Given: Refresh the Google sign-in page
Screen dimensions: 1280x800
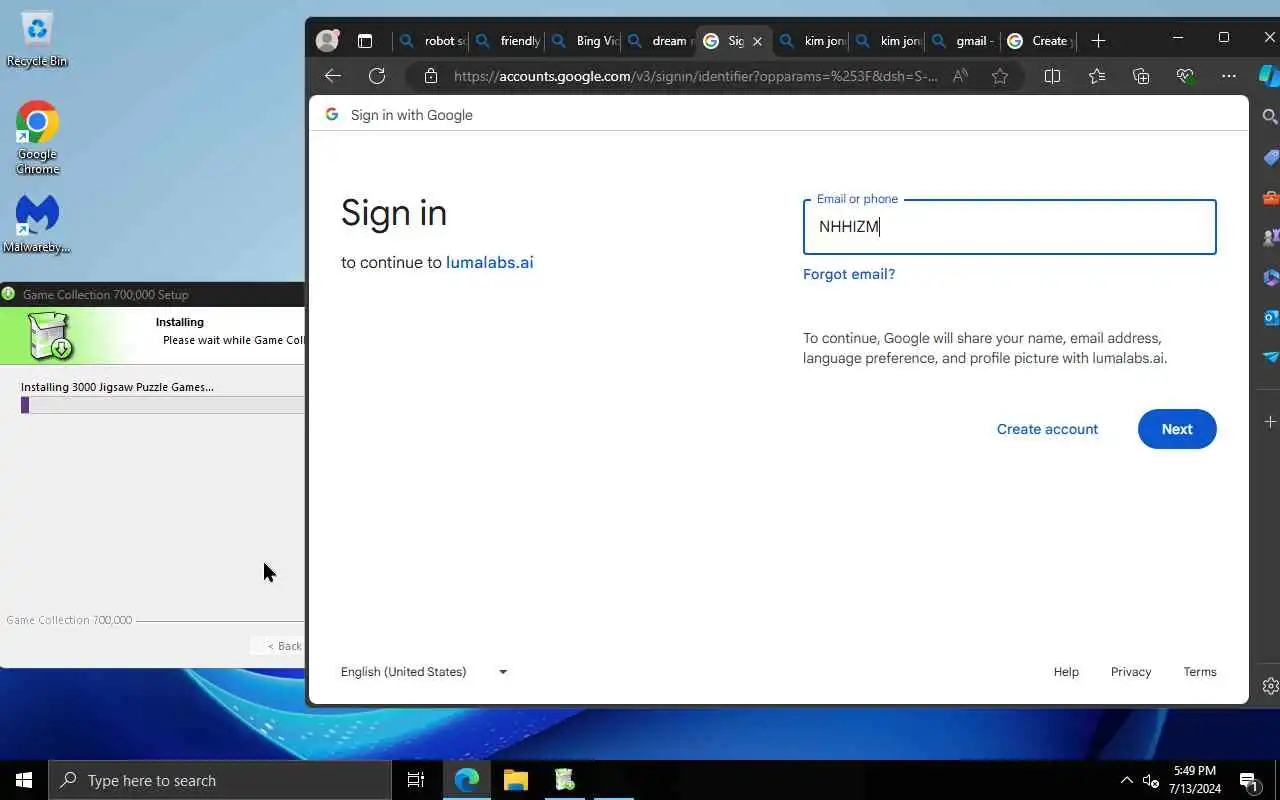Looking at the screenshot, I should coord(377,76).
